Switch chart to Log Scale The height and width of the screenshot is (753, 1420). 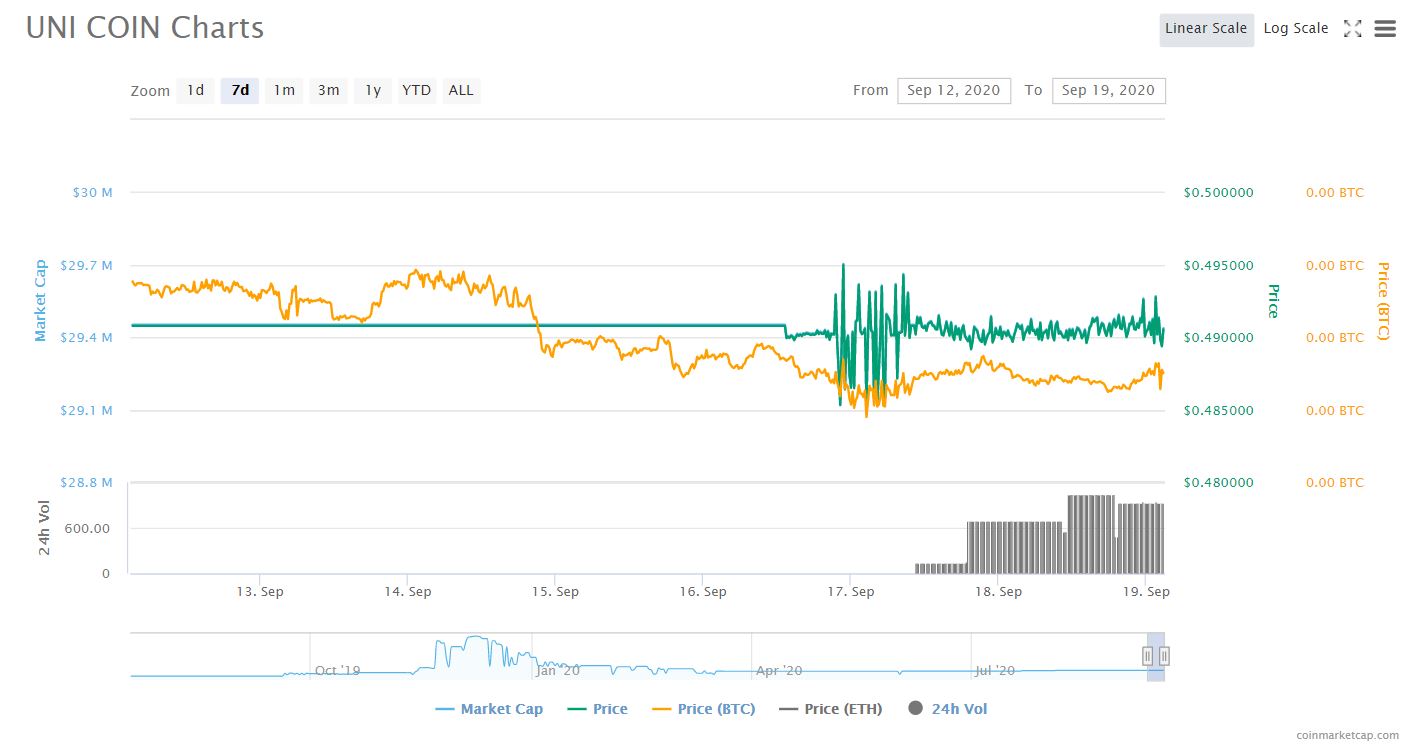1296,29
